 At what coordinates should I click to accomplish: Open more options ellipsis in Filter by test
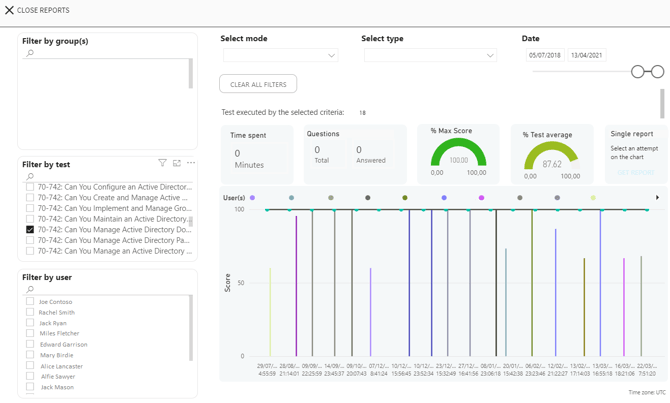(191, 163)
